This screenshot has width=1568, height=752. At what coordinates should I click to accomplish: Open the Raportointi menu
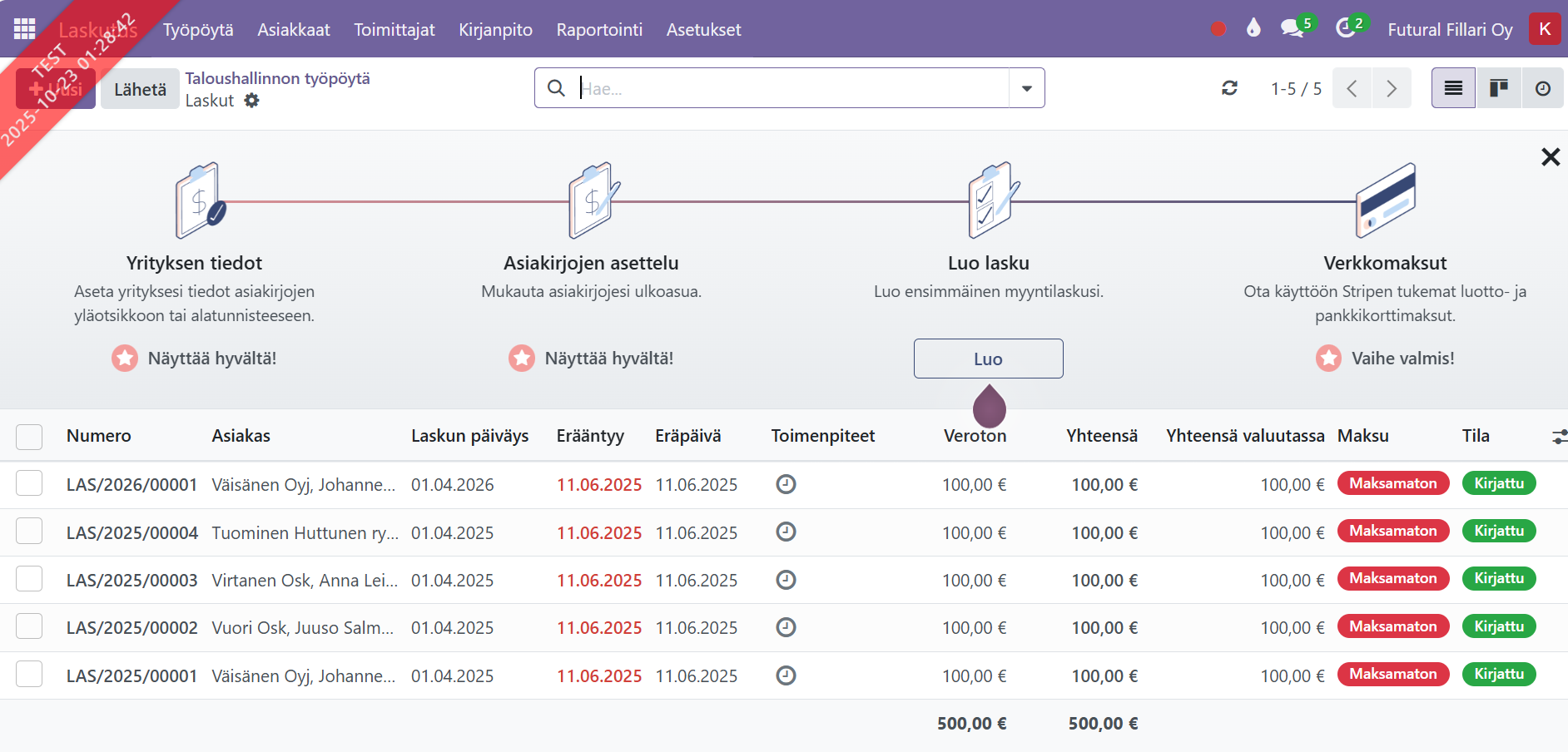(x=599, y=30)
